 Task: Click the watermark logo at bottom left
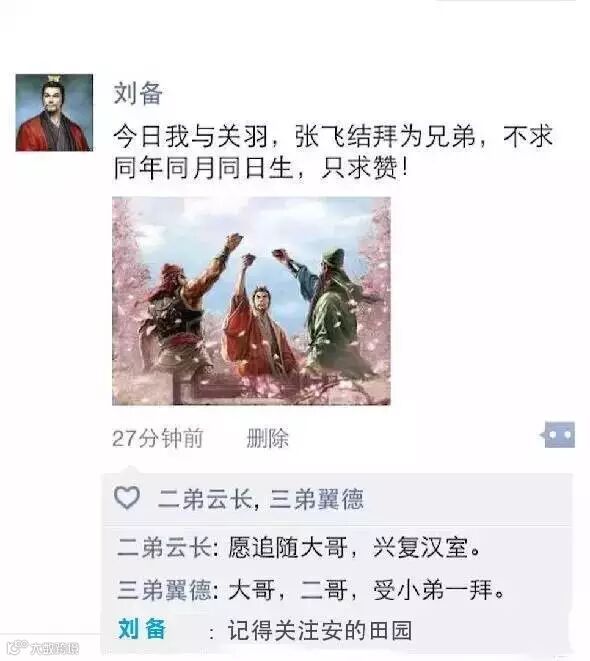(x=17, y=647)
